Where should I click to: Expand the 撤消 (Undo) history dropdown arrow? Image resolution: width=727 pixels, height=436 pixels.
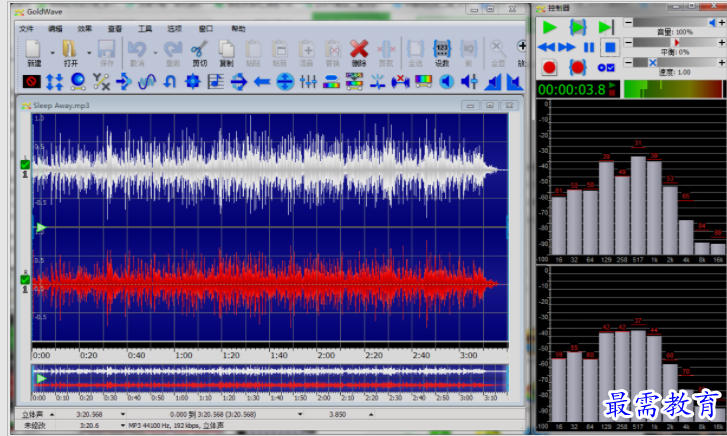(155, 52)
